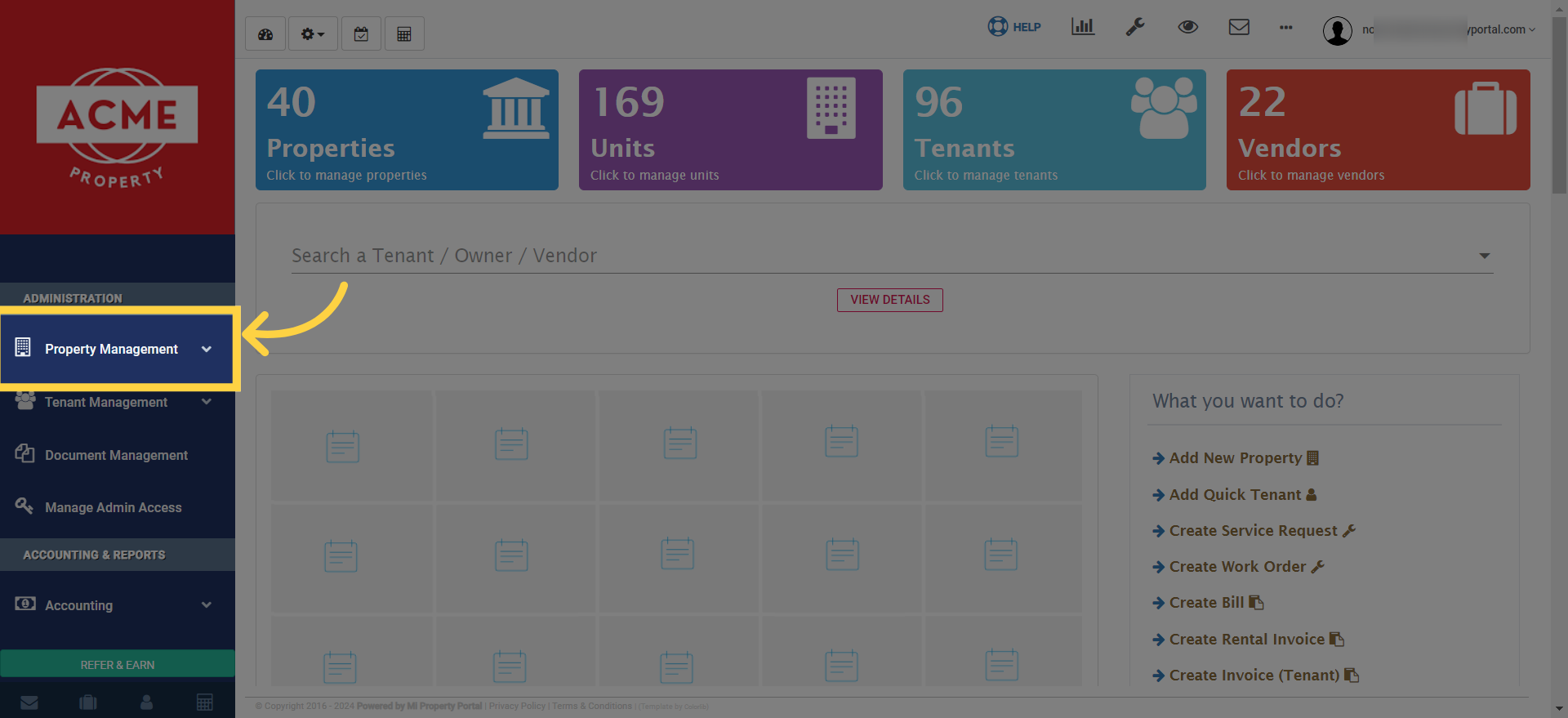
Task: Click the Accounting chevron arrow
Action: (x=207, y=605)
